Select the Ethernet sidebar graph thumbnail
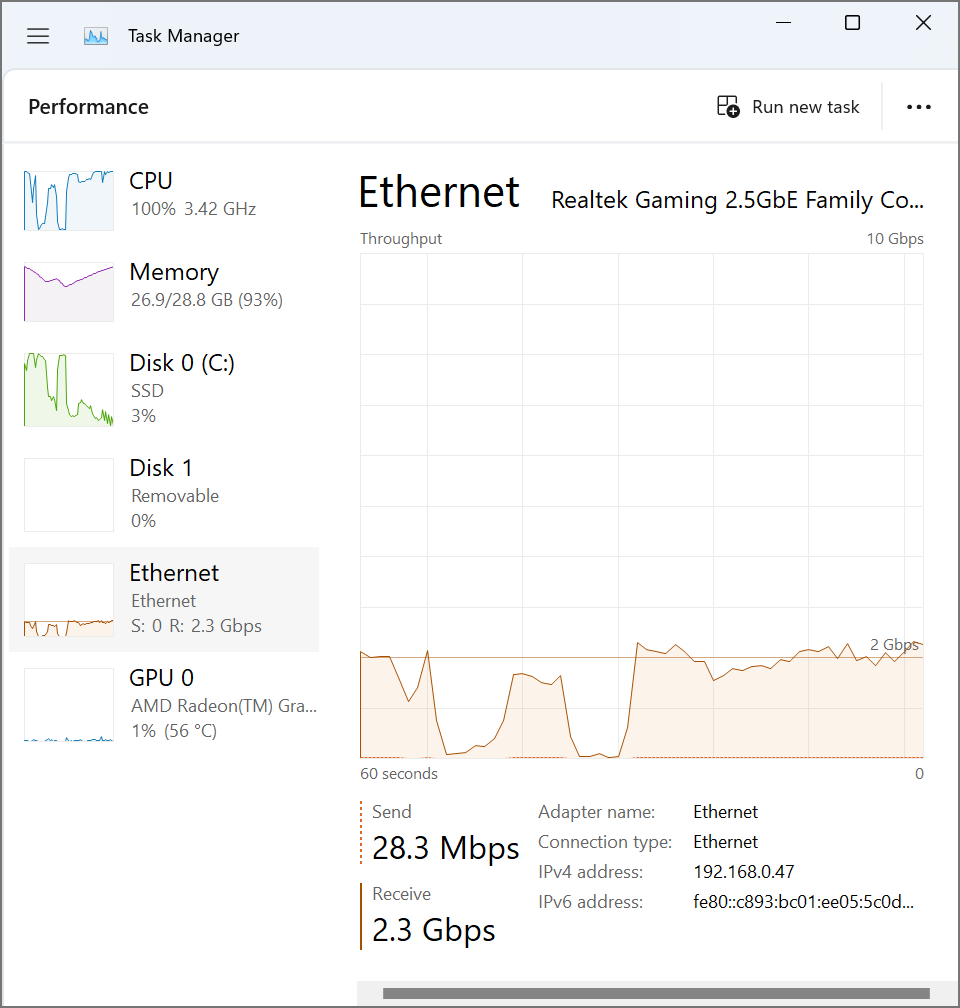Screen dimensions: 960x1008 [69, 600]
